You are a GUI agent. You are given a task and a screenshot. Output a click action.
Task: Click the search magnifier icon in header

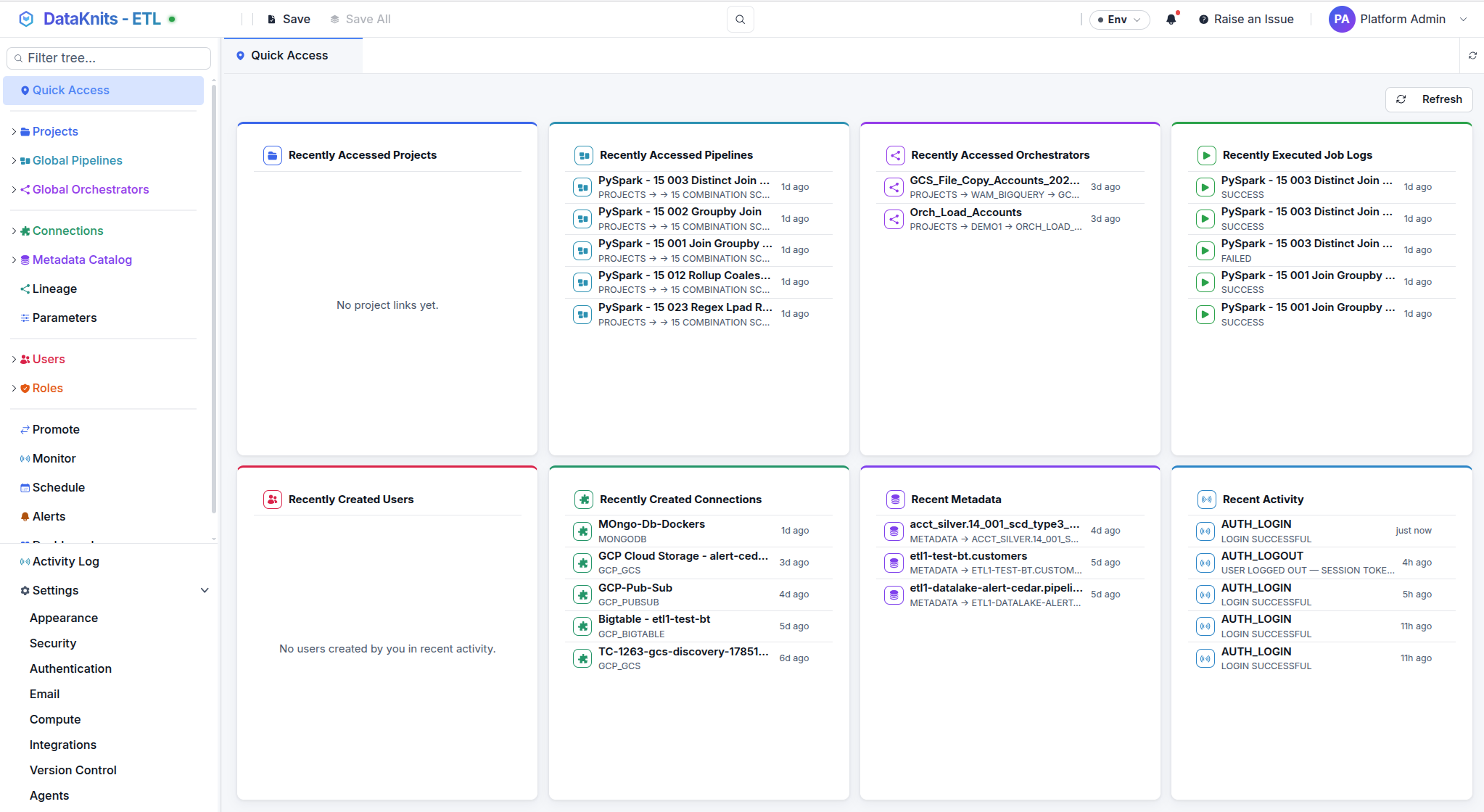(x=740, y=20)
